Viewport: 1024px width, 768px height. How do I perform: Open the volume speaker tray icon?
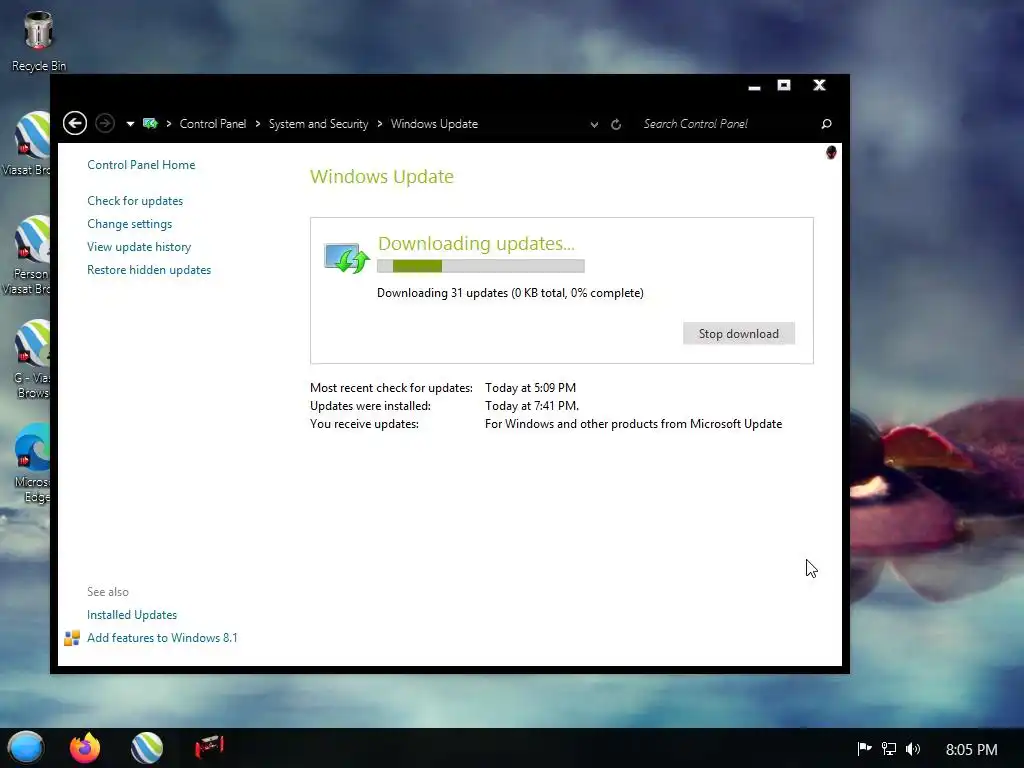pyautogui.click(x=913, y=748)
